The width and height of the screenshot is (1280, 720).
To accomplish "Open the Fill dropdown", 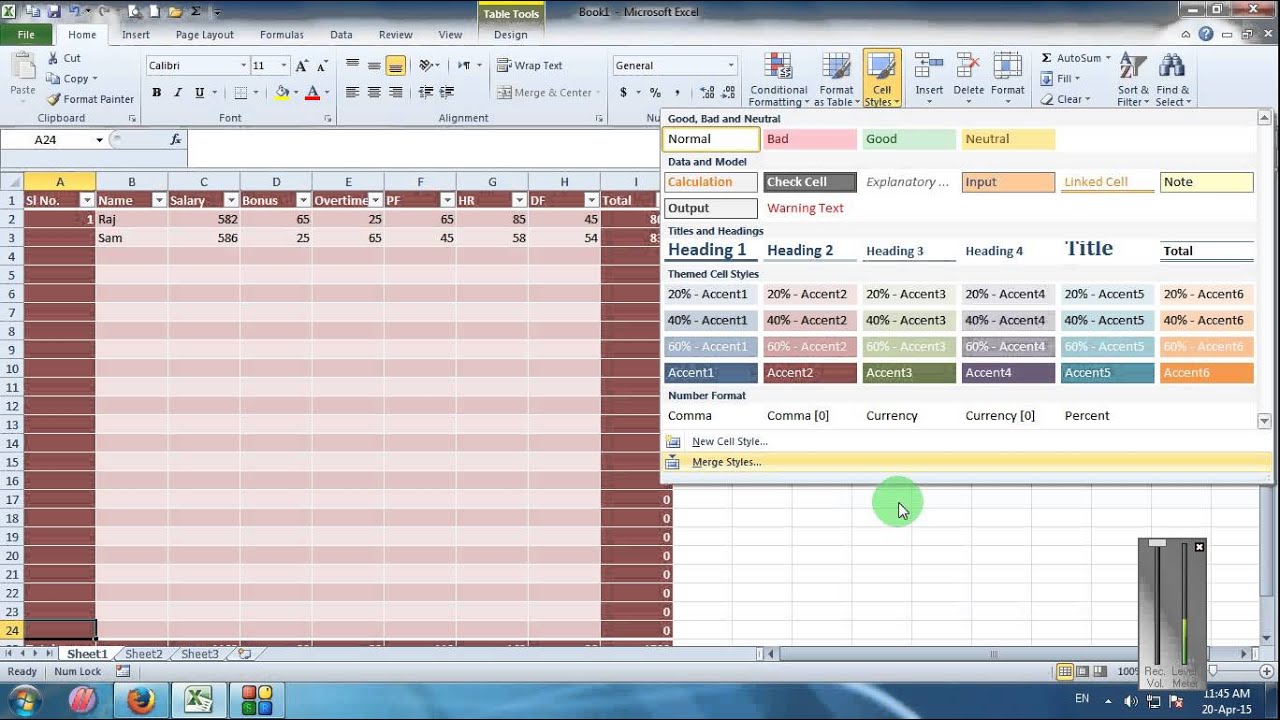I will [x=1062, y=79].
